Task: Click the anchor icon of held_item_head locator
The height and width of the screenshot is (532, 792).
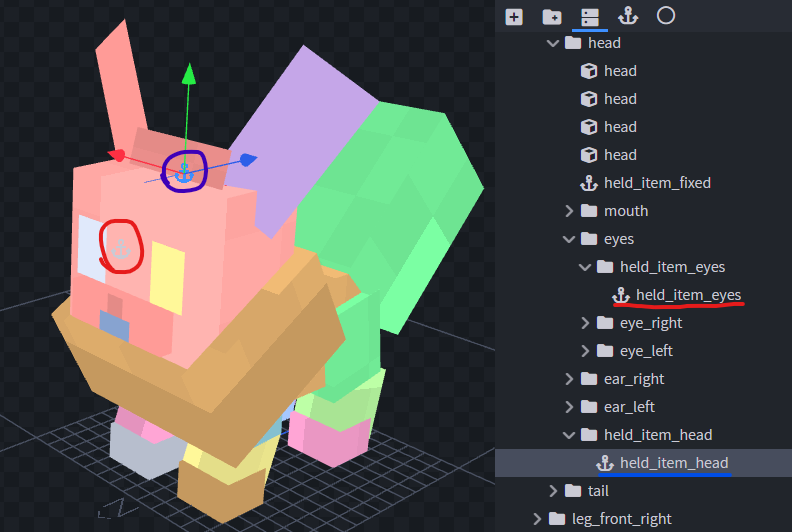Action: 605,463
